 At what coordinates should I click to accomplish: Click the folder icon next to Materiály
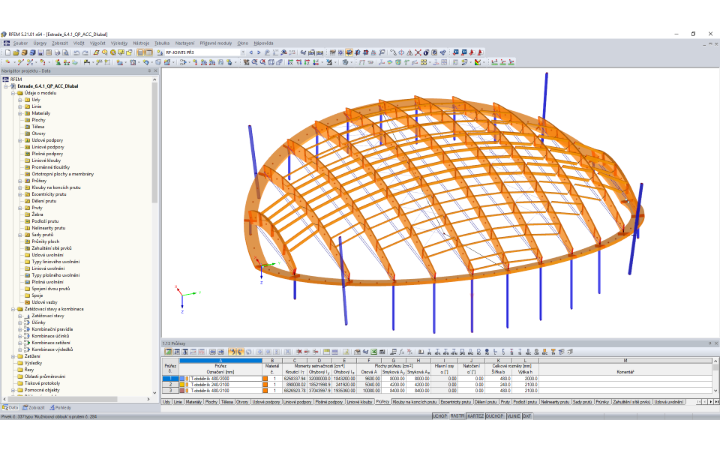click(x=27, y=113)
